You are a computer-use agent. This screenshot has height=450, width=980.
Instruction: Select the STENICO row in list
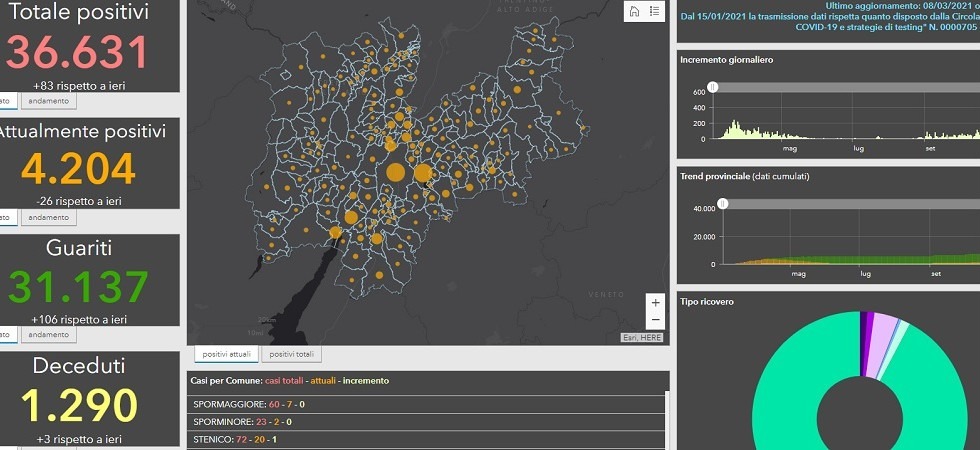click(426, 439)
